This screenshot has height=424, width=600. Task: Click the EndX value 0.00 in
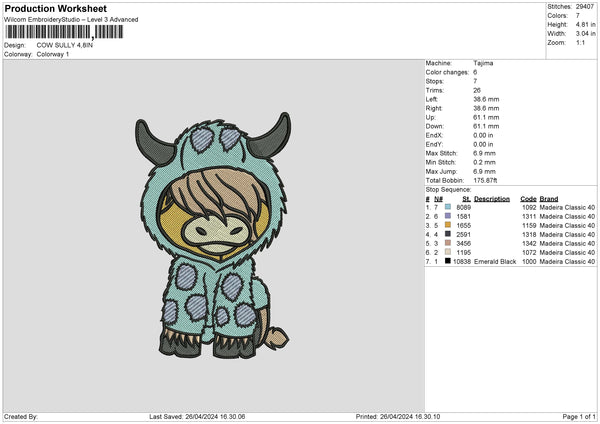click(x=483, y=135)
